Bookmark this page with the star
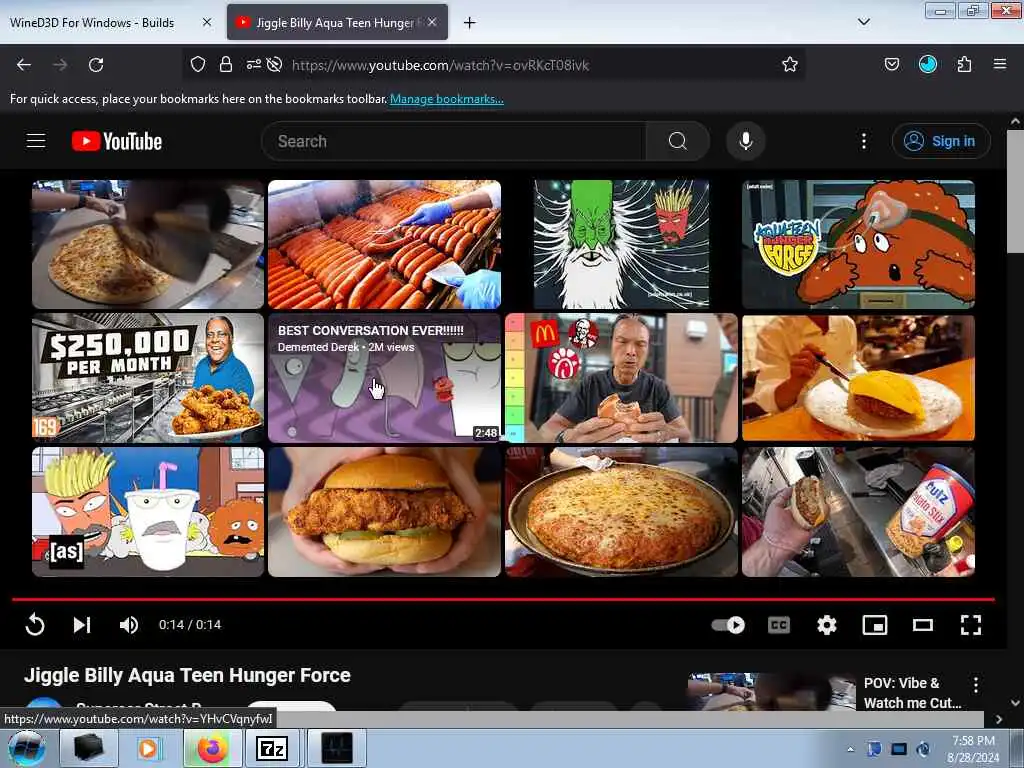Image resolution: width=1024 pixels, height=768 pixels. 790,64
